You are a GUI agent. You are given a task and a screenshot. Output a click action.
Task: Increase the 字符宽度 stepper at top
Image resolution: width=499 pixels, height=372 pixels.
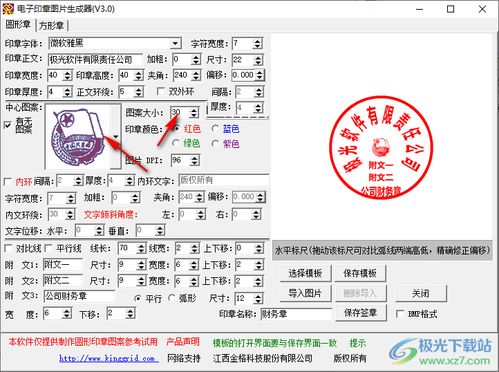click(x=257, y=41)
